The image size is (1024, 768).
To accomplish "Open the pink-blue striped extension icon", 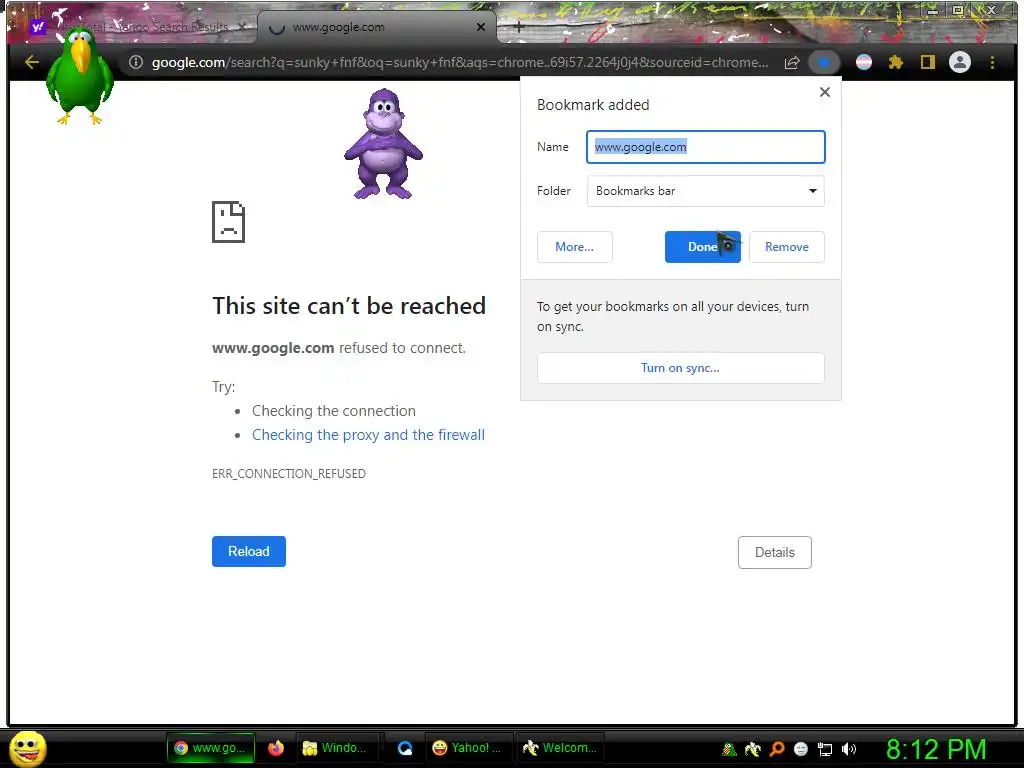I will point(863,62).
